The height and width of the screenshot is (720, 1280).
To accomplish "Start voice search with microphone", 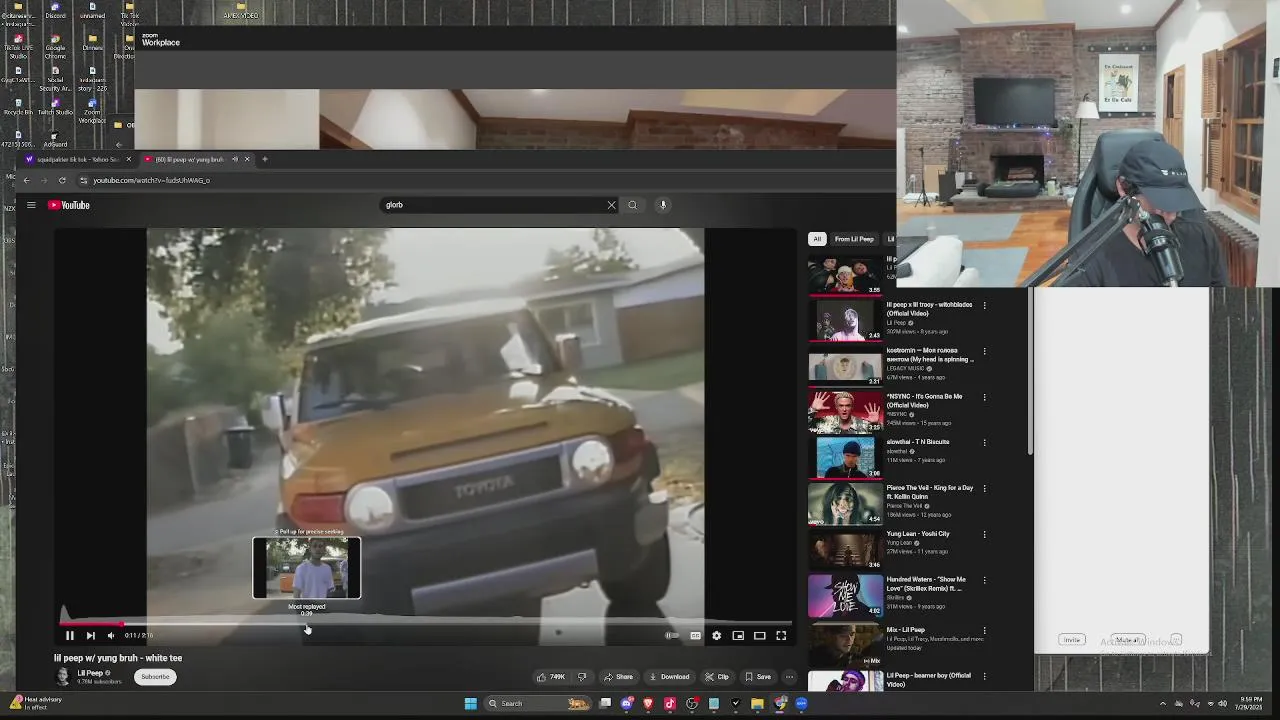I will [662, 205].
